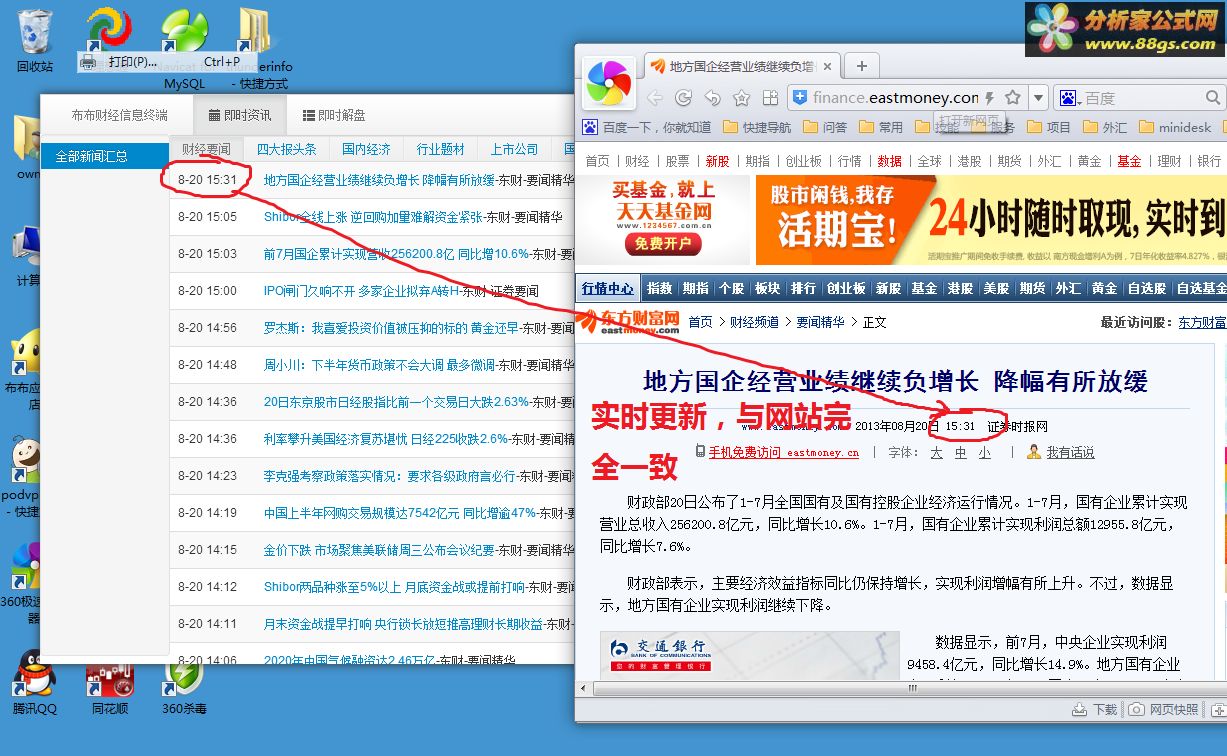Open favorites star icon in browser toolbar
1227x756 pixels.
click(741, 98)
